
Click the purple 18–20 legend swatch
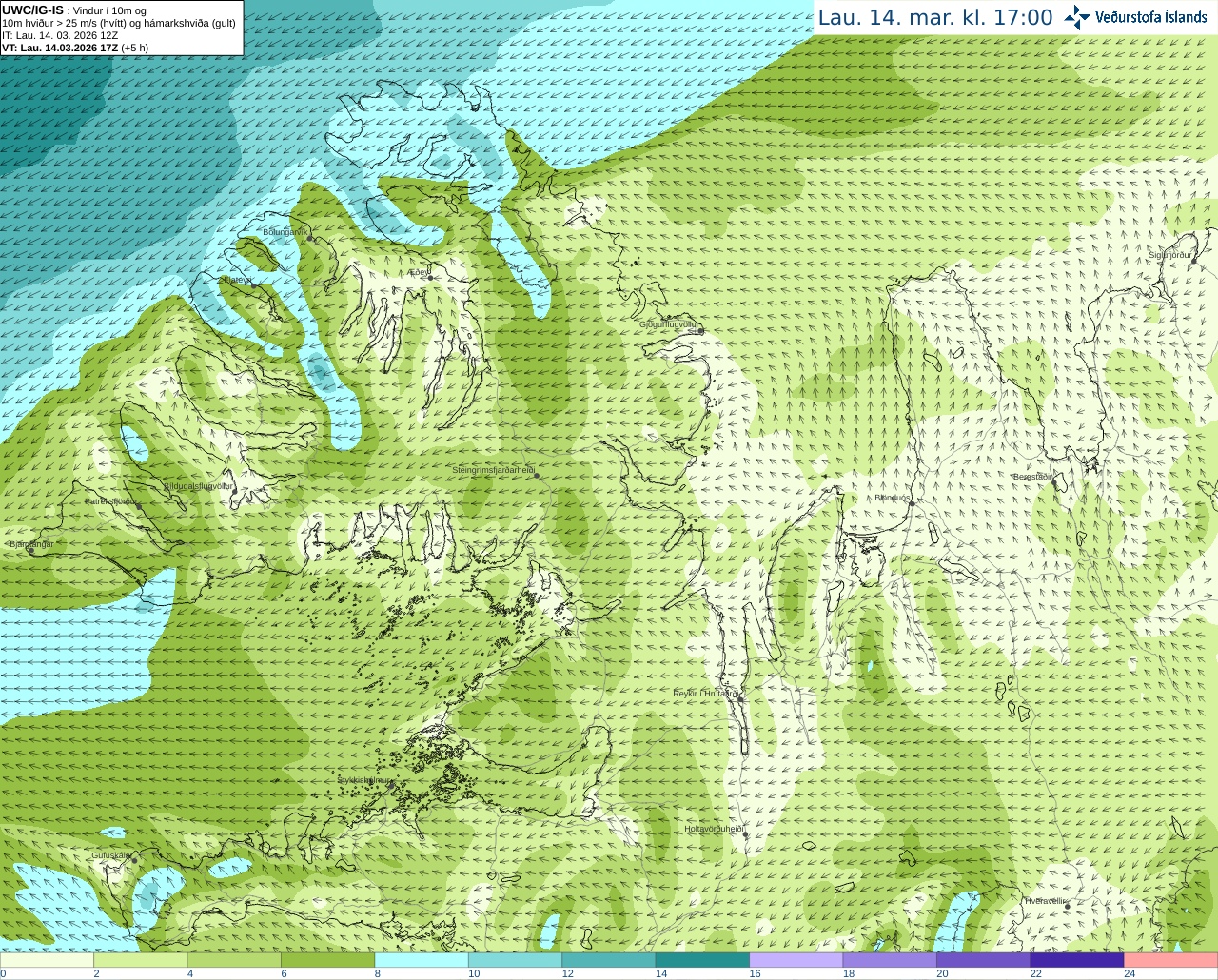click(891, 960)
